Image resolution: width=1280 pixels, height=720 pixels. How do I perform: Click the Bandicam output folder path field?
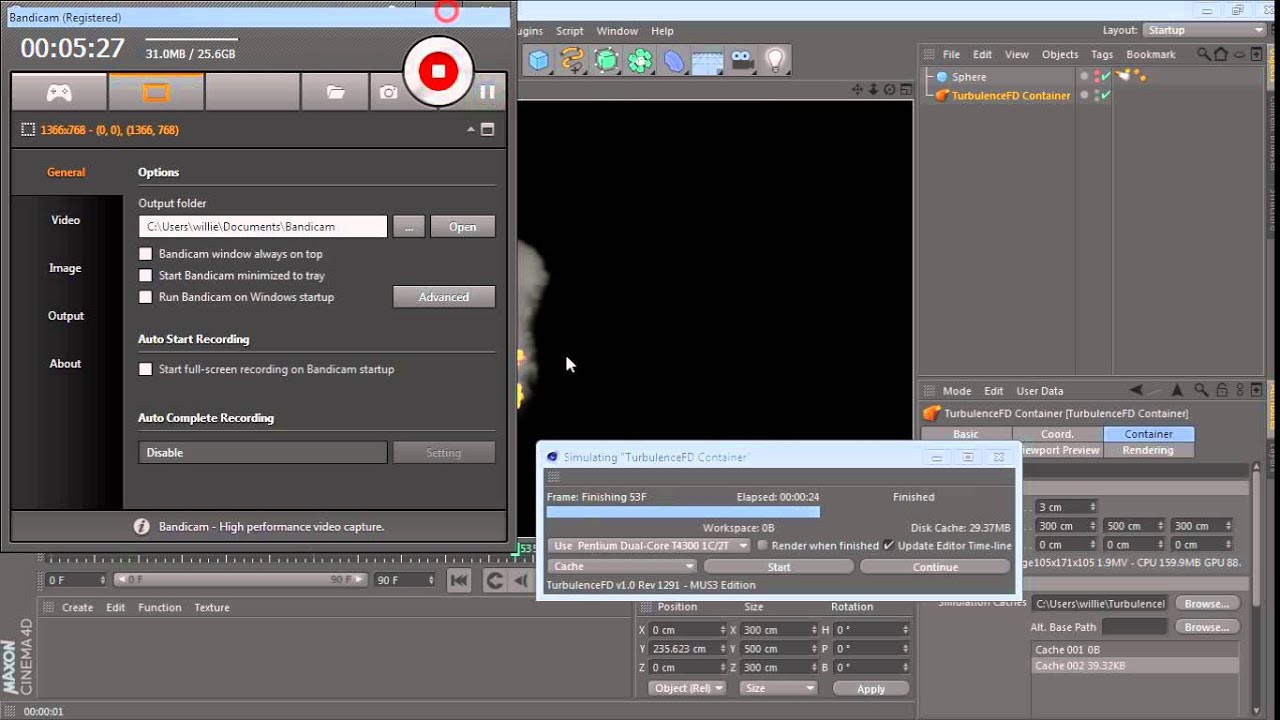[262, 227]
